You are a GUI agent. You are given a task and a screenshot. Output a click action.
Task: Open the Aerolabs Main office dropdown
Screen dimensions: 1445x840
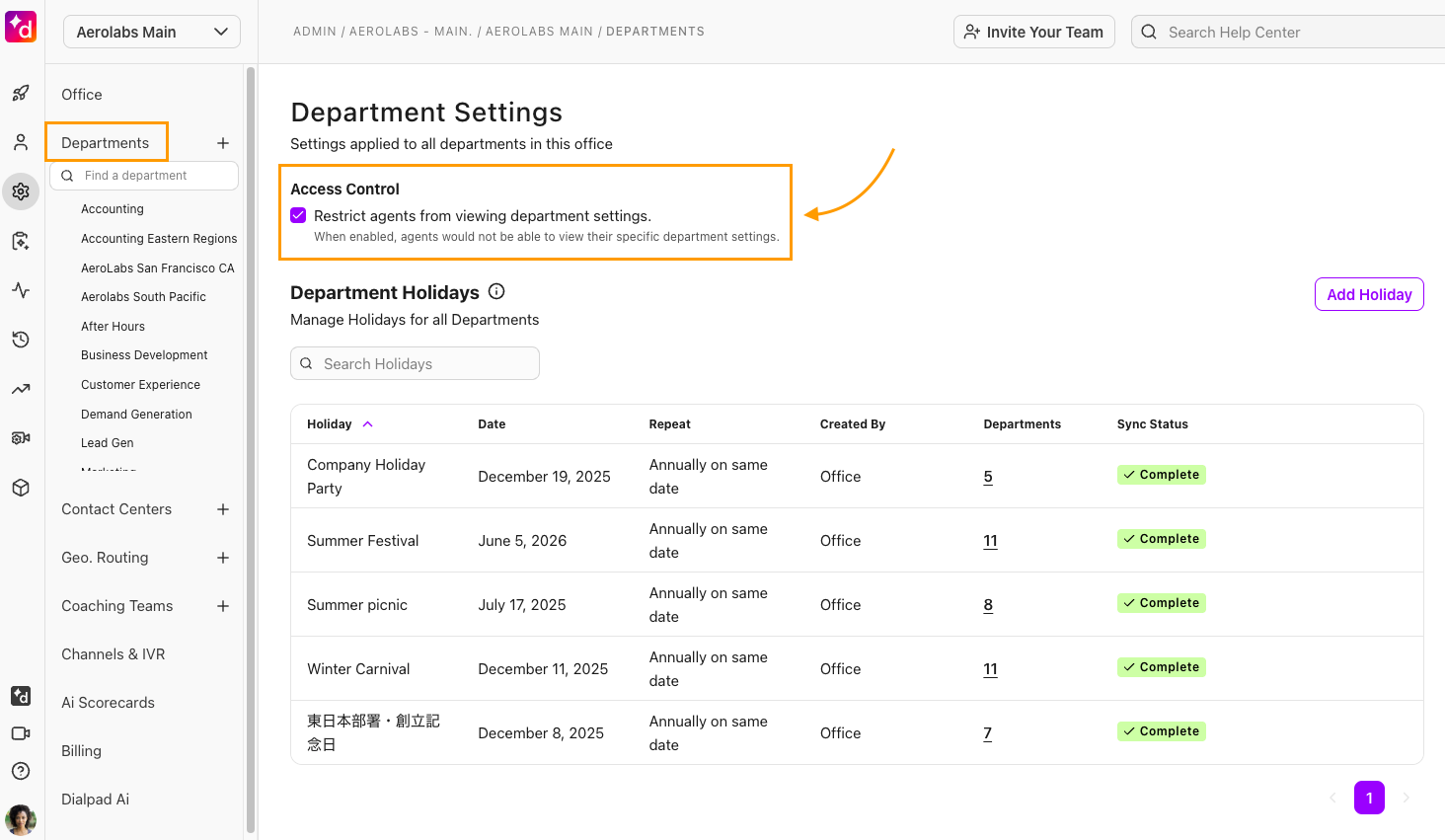coord(152,32)
